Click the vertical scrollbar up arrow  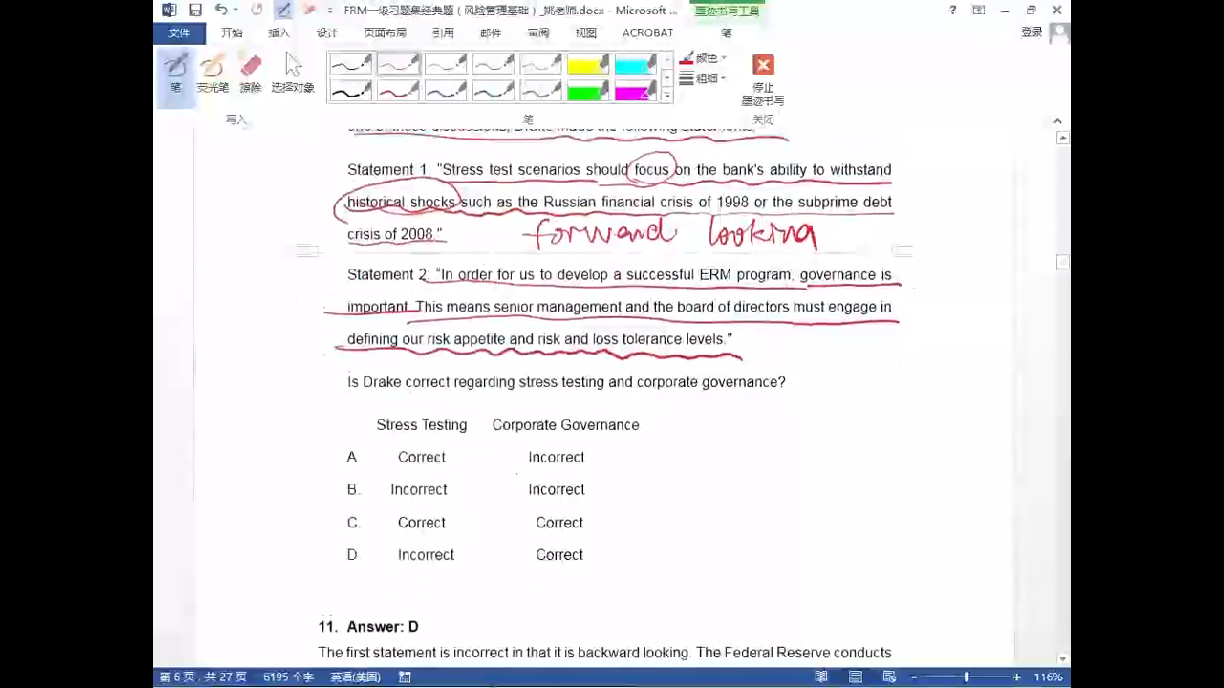[1062, 138]
